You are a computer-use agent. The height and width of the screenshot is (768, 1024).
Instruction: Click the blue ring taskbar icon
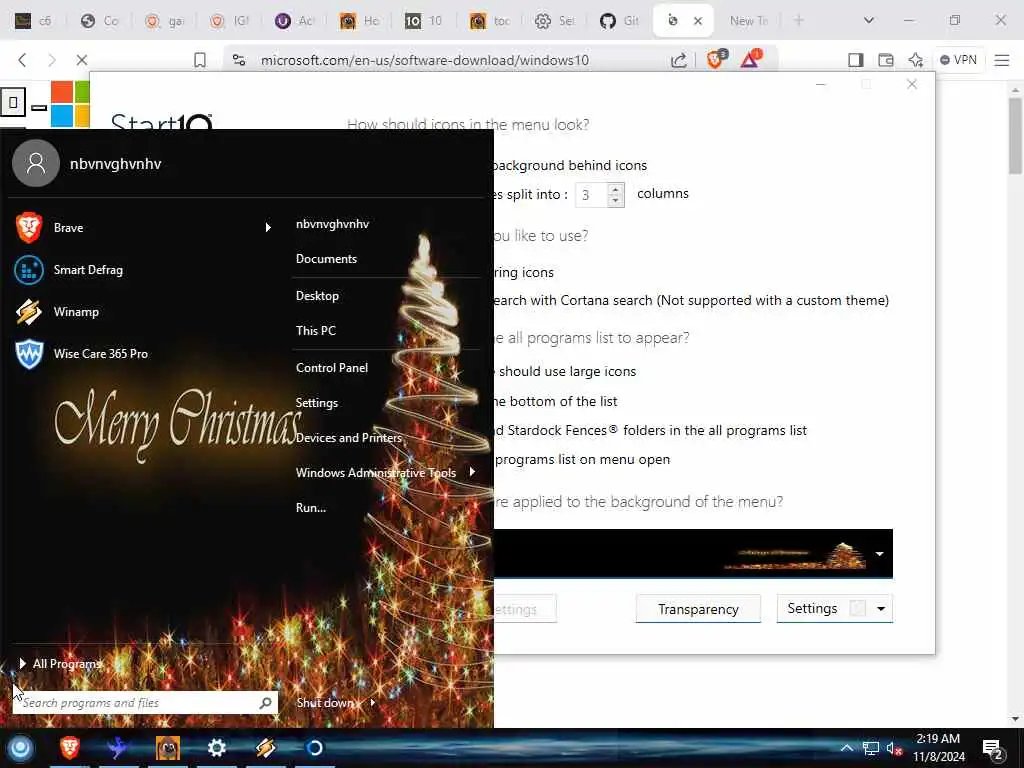[314, 748]
